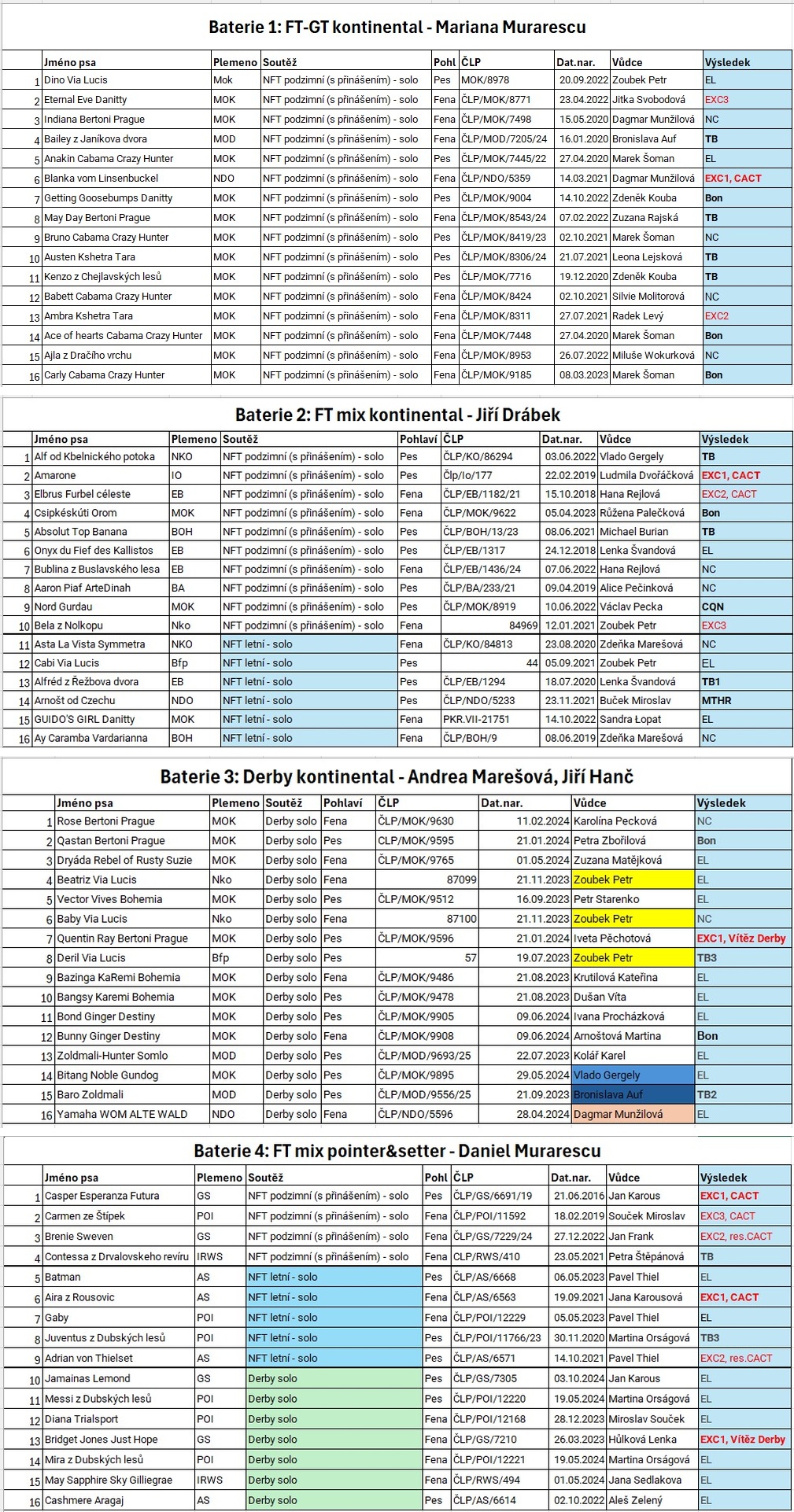Select the 'Blanka vom Linsenbuckel' cell
Image resolution: width=794 pixels, height=1512 pixels.
click(x=126, y=179)
